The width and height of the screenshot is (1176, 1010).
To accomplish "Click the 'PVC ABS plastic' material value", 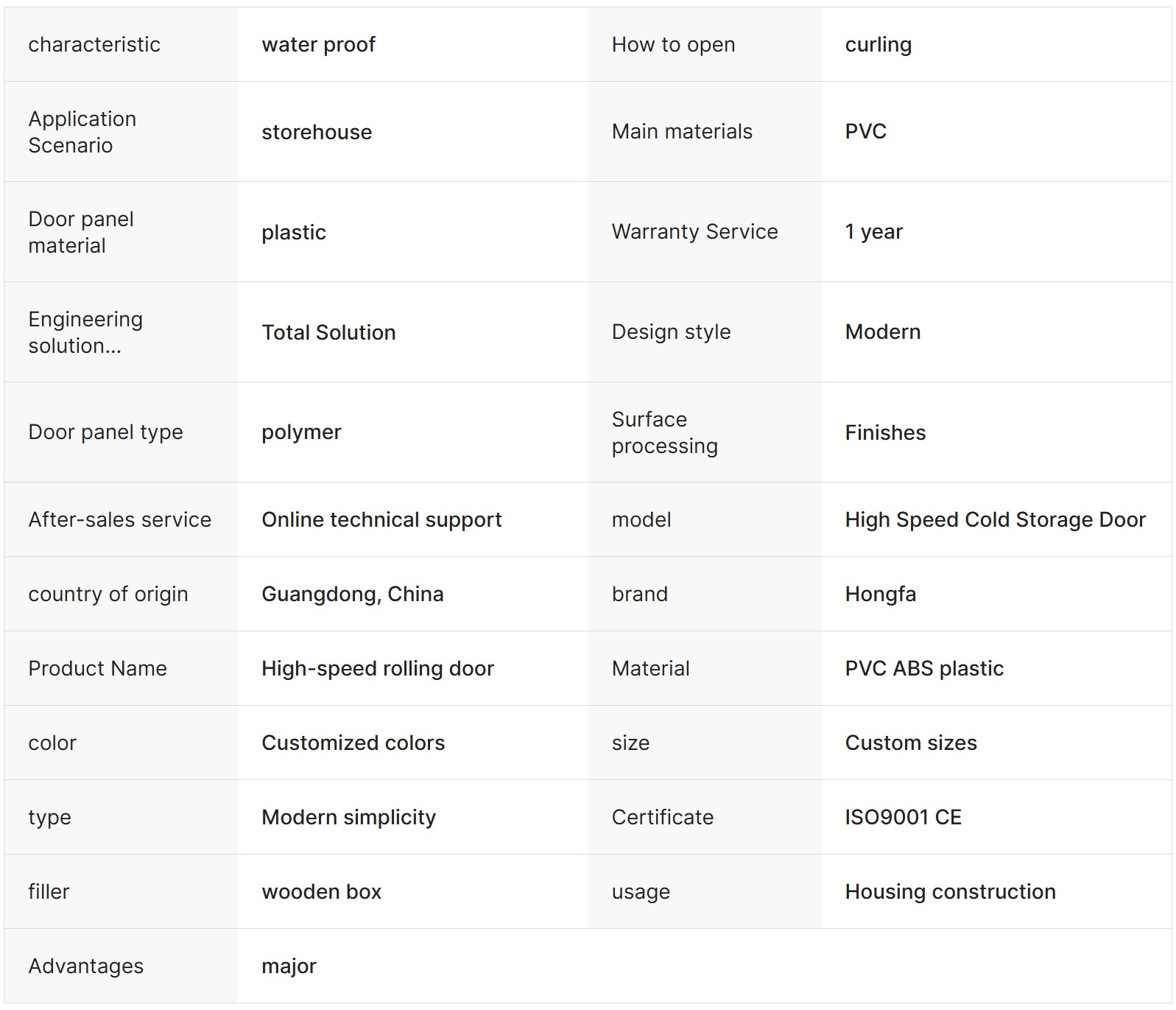I will (924, 669).
